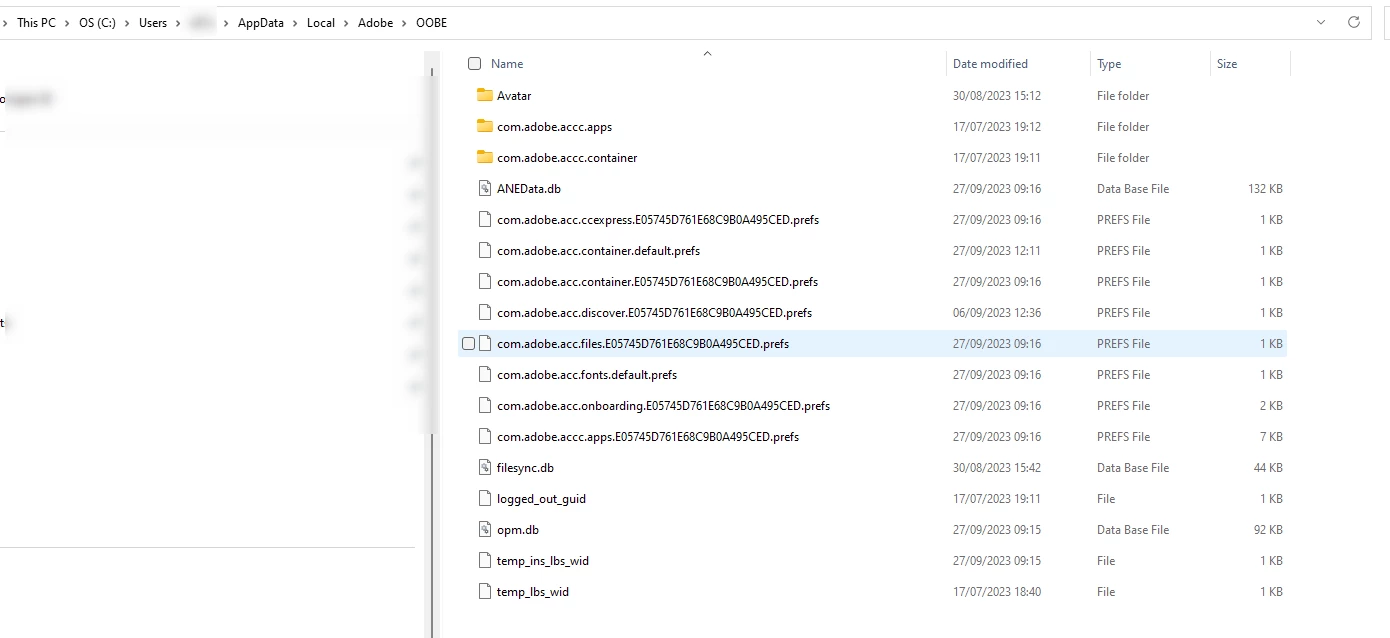The image size is (1390, 638).
Task: Select com.adobe.acc.fonts.default.prefs name
Action: [x=587, y=375]
